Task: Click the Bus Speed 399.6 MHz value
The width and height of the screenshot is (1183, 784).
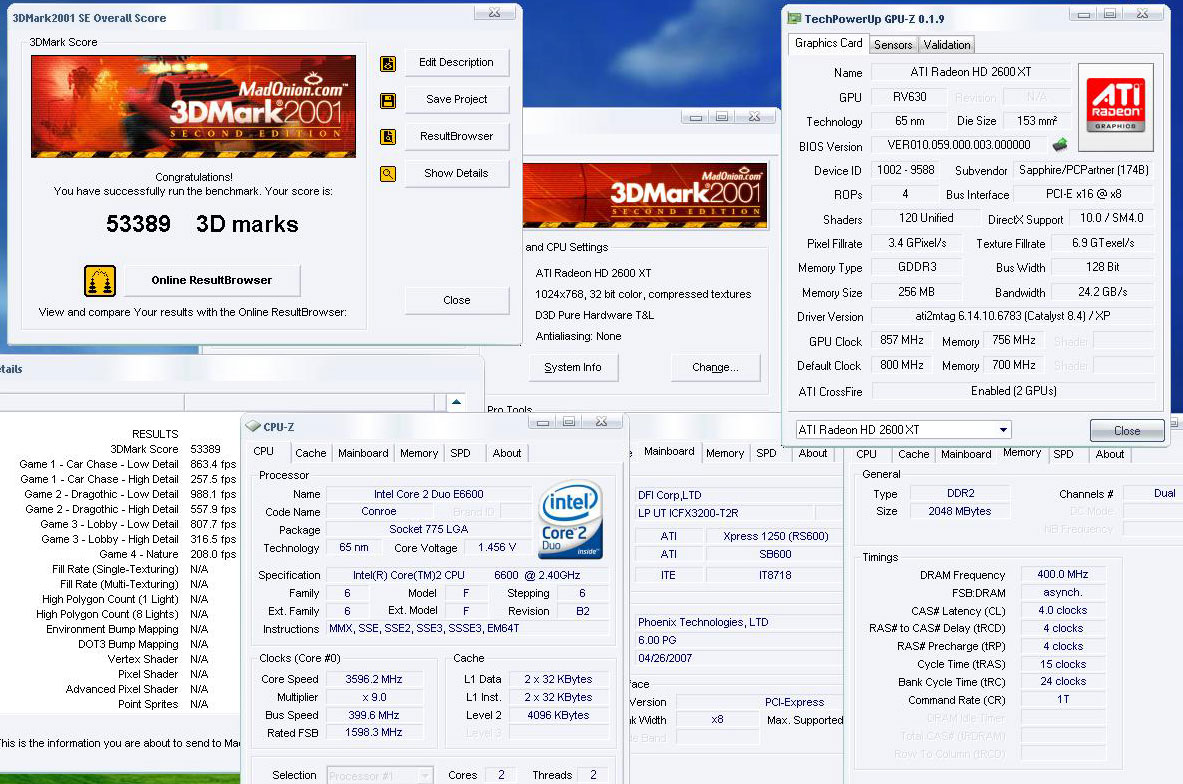Action: [373, 715]
